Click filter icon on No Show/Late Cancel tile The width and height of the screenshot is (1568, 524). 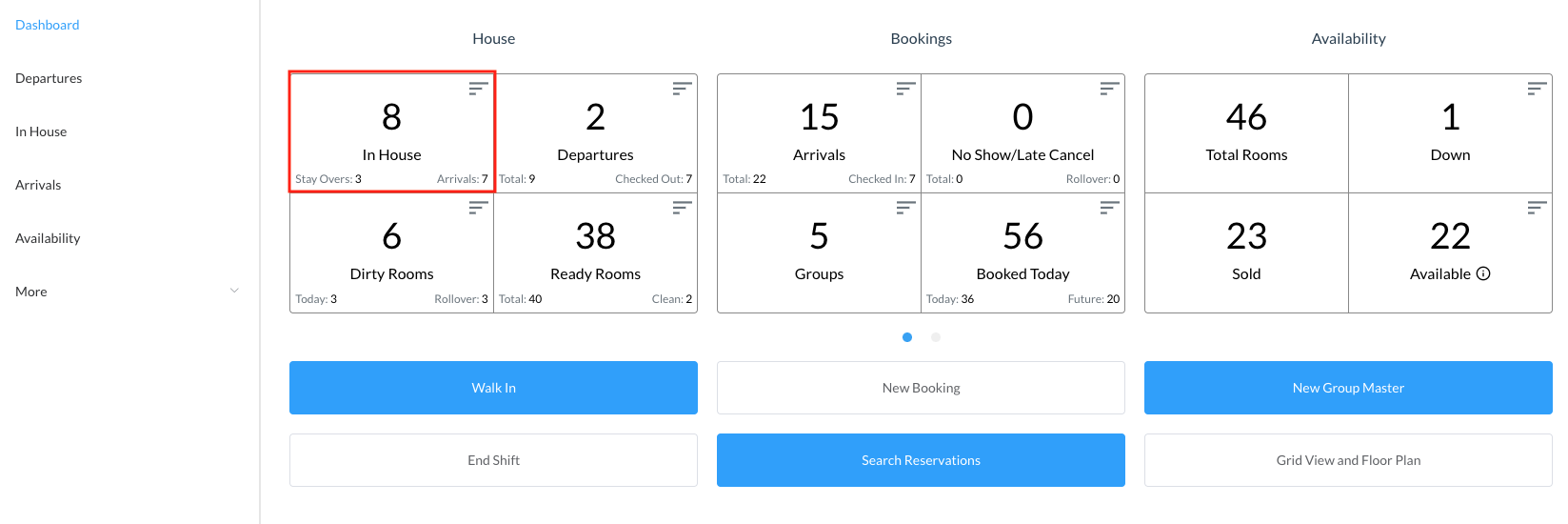1109,89
